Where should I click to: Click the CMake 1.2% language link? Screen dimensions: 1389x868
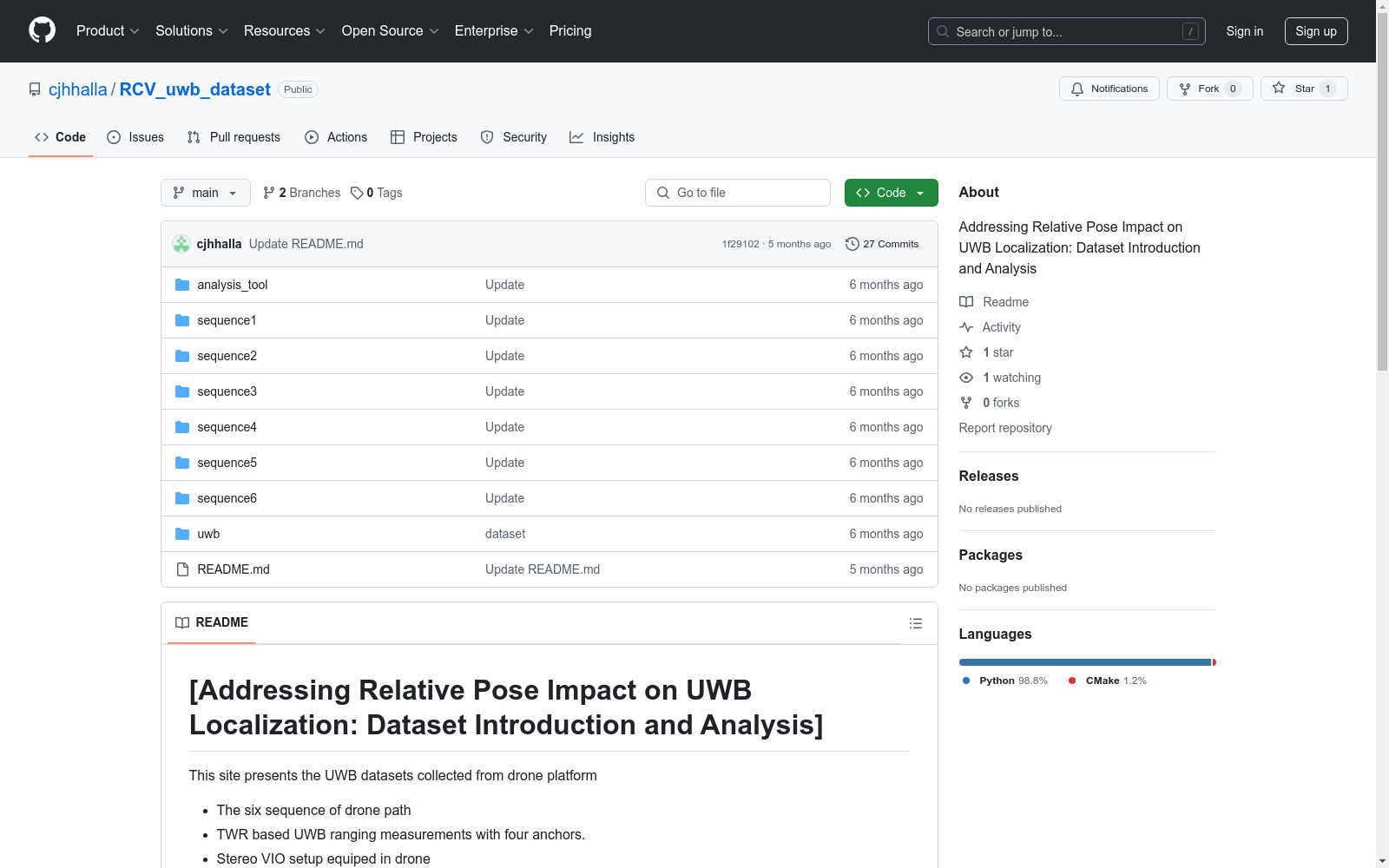[1108, 681]
